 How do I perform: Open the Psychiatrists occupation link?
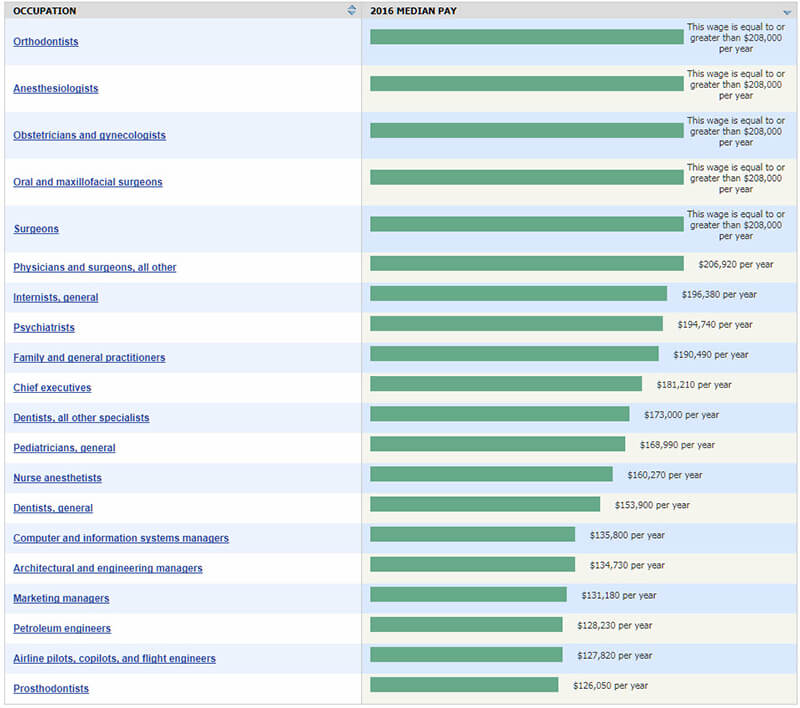(x=44, y=327)
